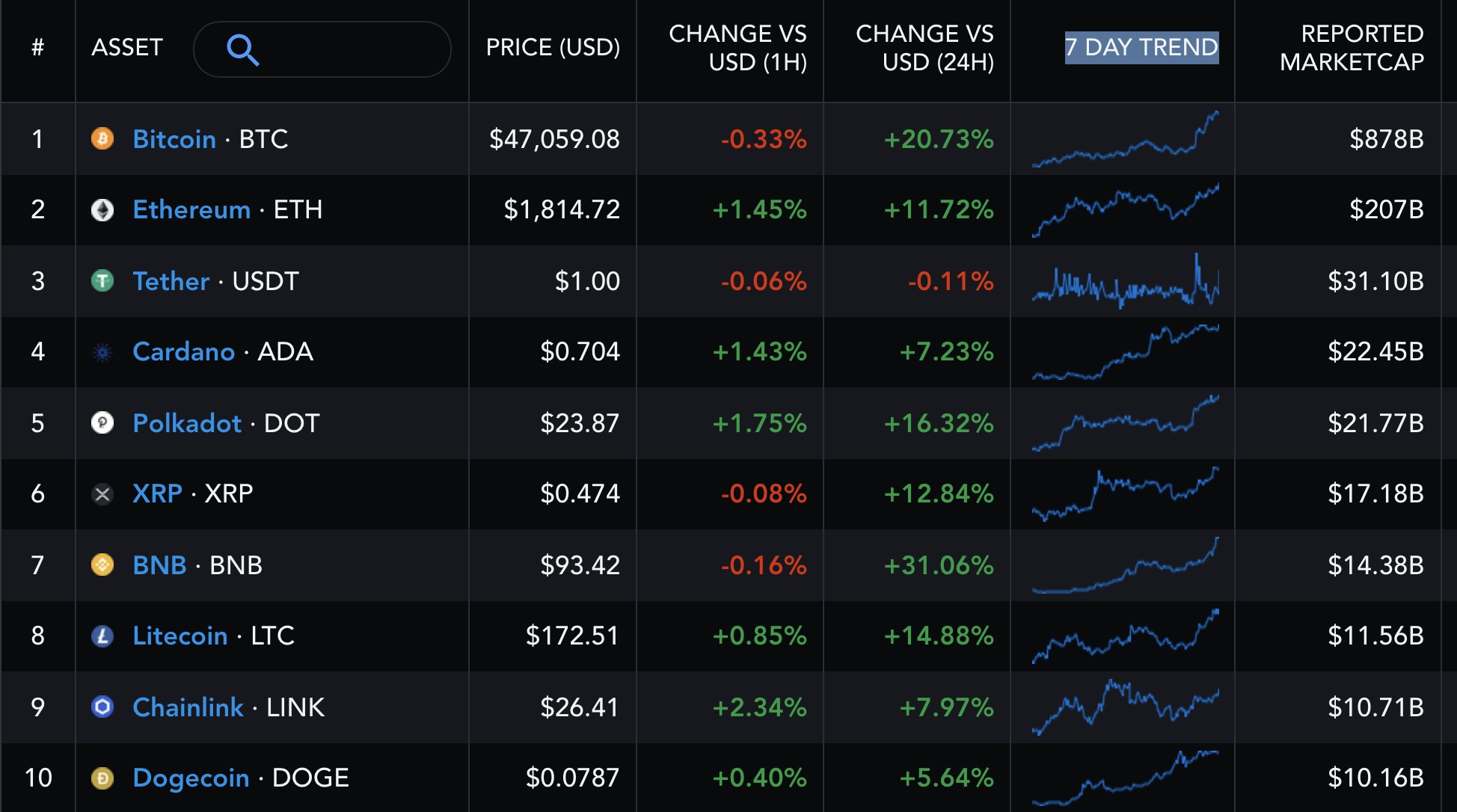Viewport: 1457px width, 812px height.
Task: Click the Ethereum coin icon
Action: point(102,209)
